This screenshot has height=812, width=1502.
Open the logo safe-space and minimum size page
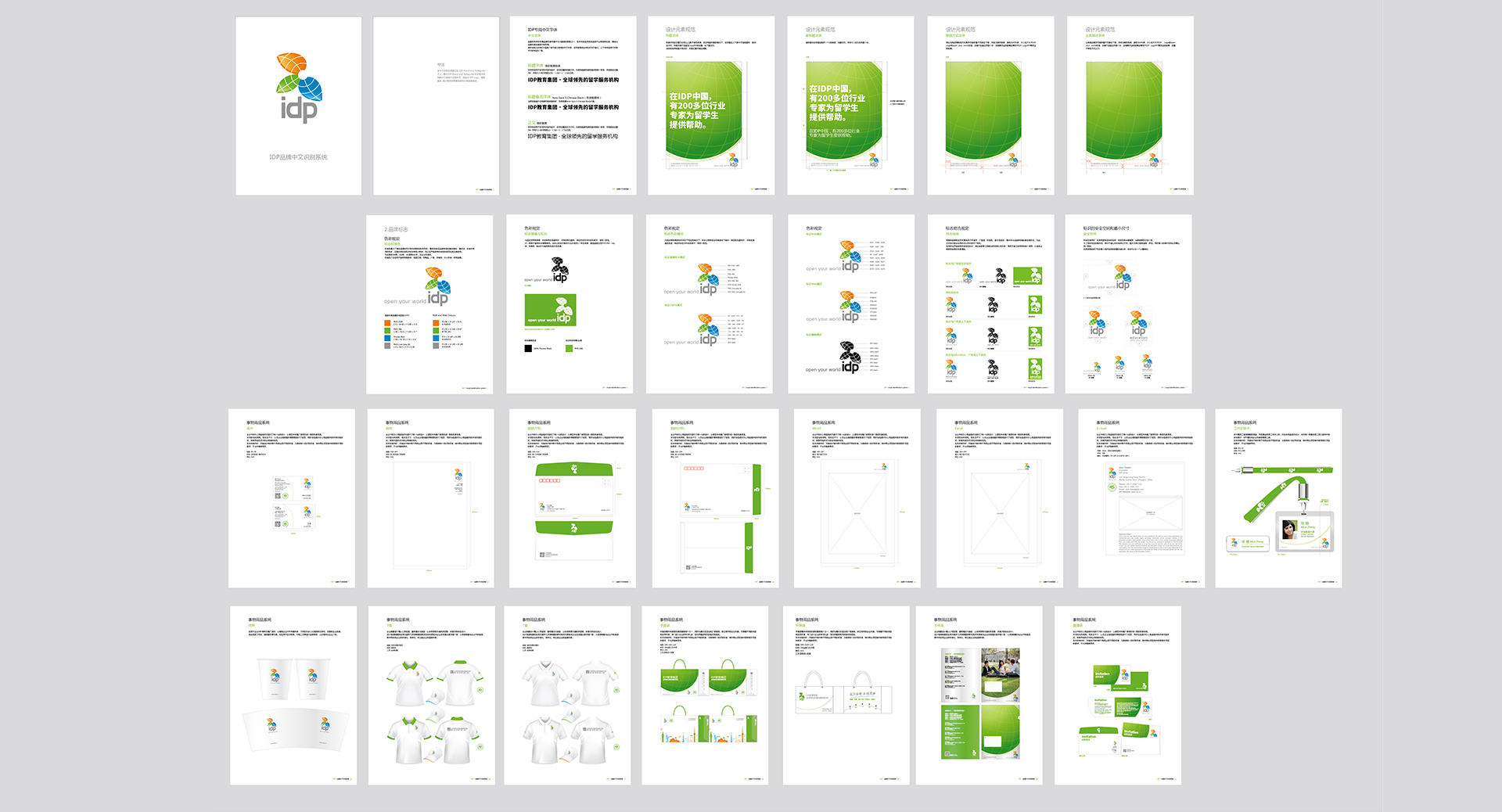pos(1128,304)
